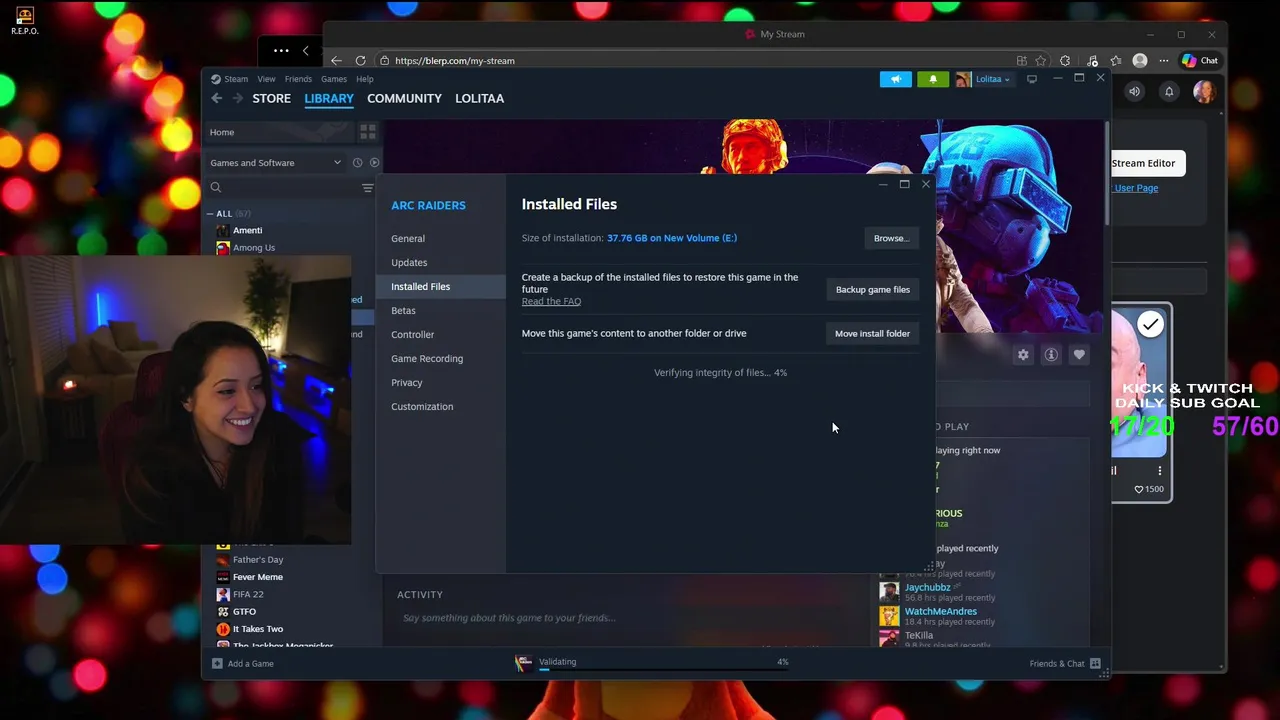Click Friends & Chat icon
Viewport: 1280px width, 720px height.
pyautogui.click(x=1095, y=664)
